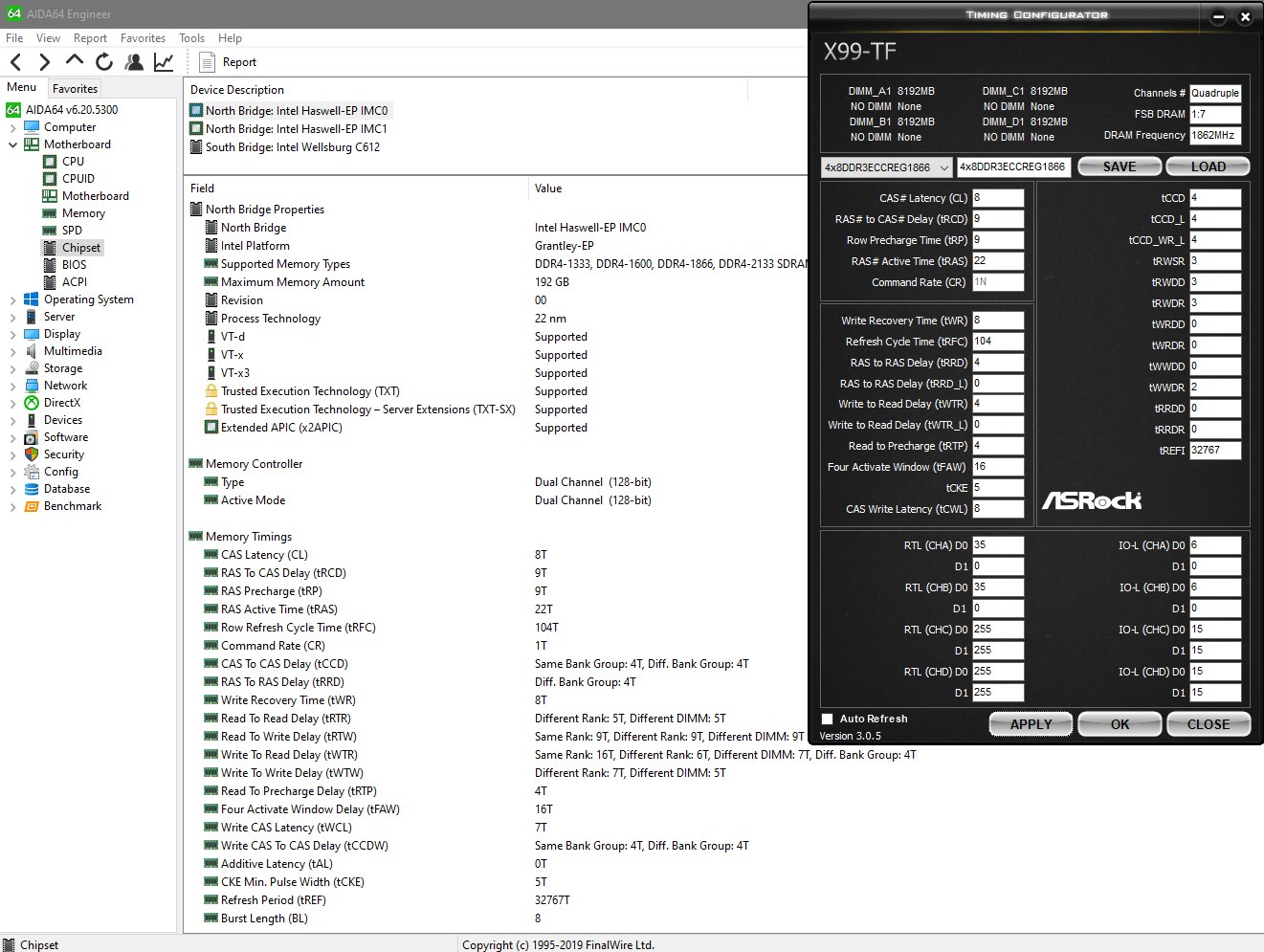Click the CAS# Latency (CL) input field
The width and height of the screenshot is (1264, 952).
click(x=998, y=198)
